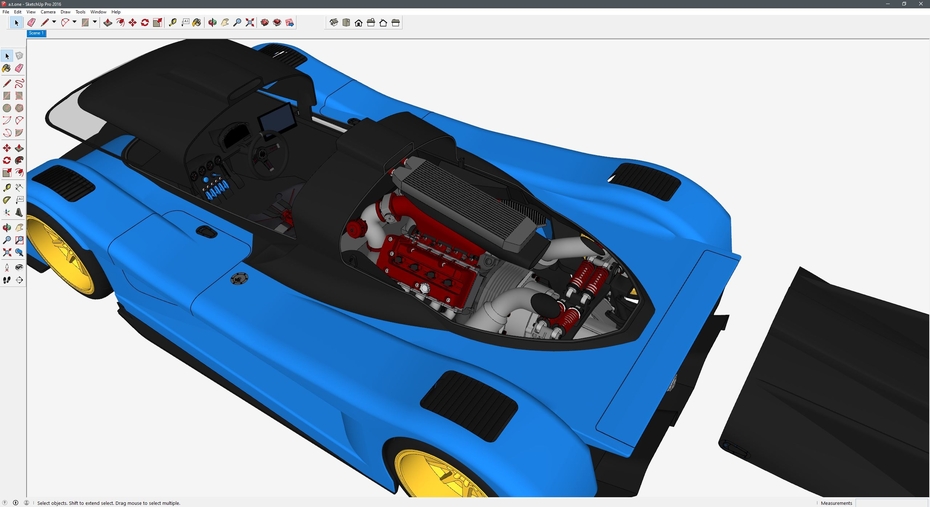Choose the Move tool in top toolbar
The image size is (930, 507).
pos(132,22)
